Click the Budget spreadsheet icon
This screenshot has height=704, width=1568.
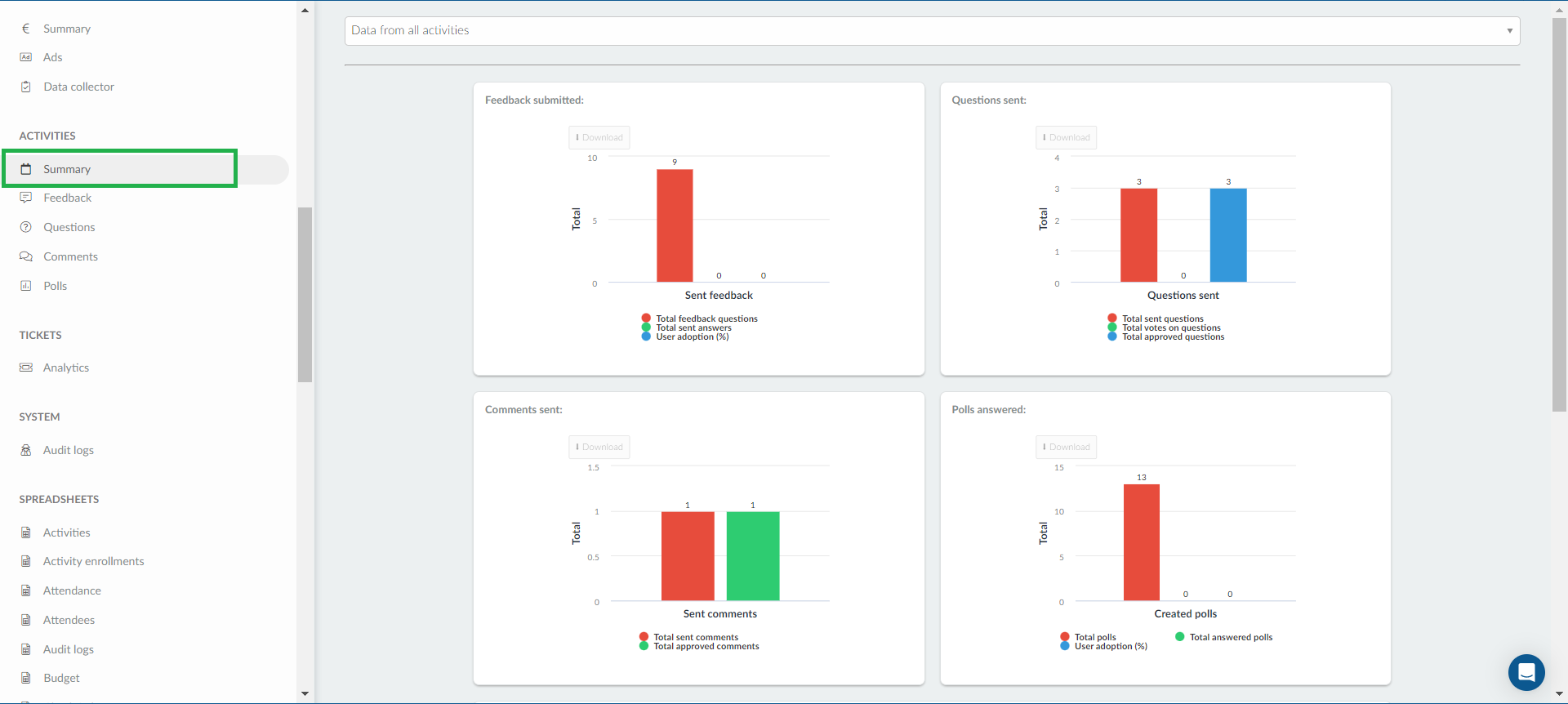pos(25,678)
